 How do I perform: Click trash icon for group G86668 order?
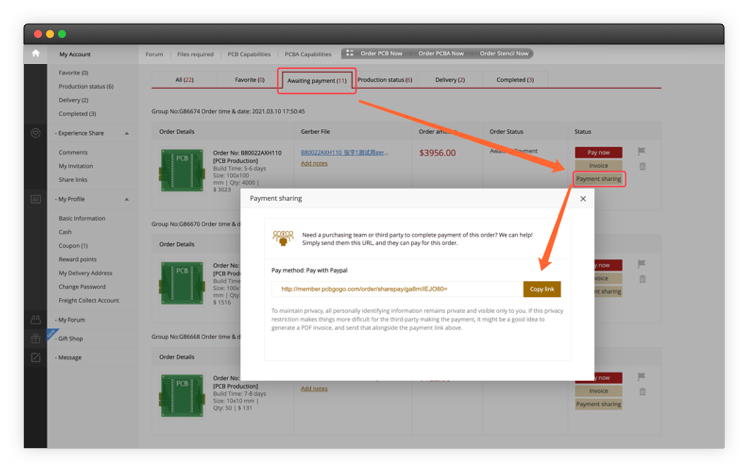(643, 392)
